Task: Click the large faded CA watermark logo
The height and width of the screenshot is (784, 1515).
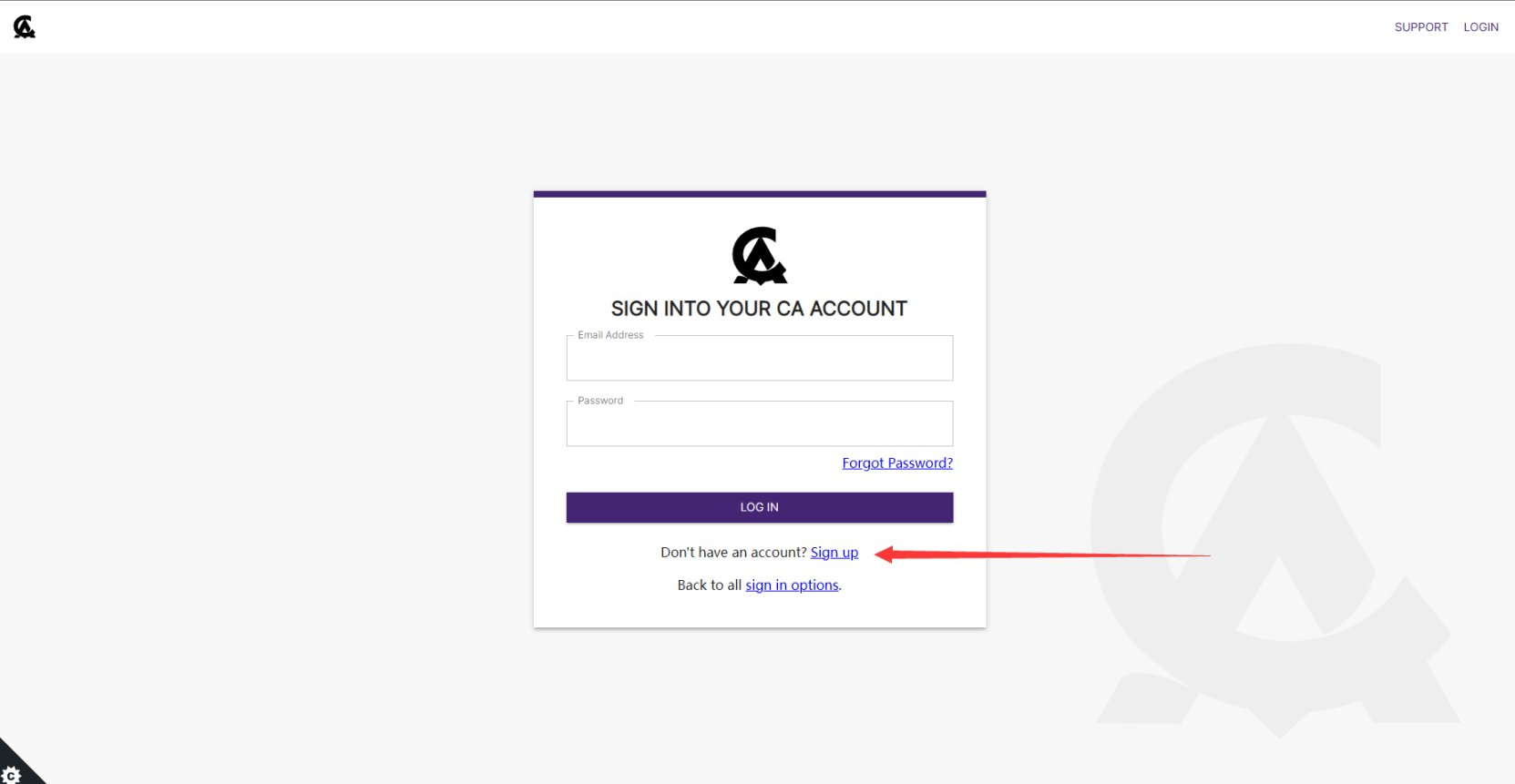Action: [1275, 541]
